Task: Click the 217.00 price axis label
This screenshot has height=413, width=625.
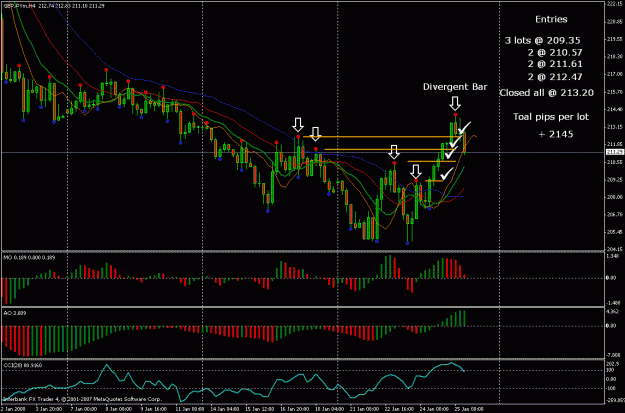Action: (612, 74)
